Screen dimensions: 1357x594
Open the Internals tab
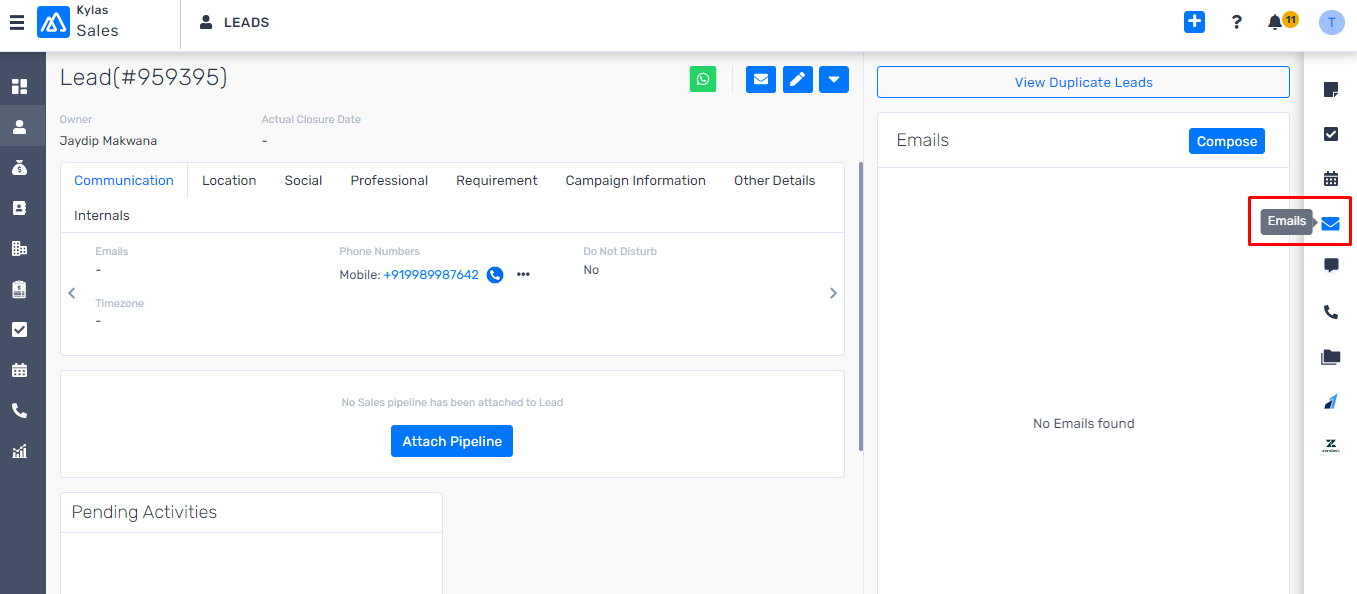[x=101, y=215]
